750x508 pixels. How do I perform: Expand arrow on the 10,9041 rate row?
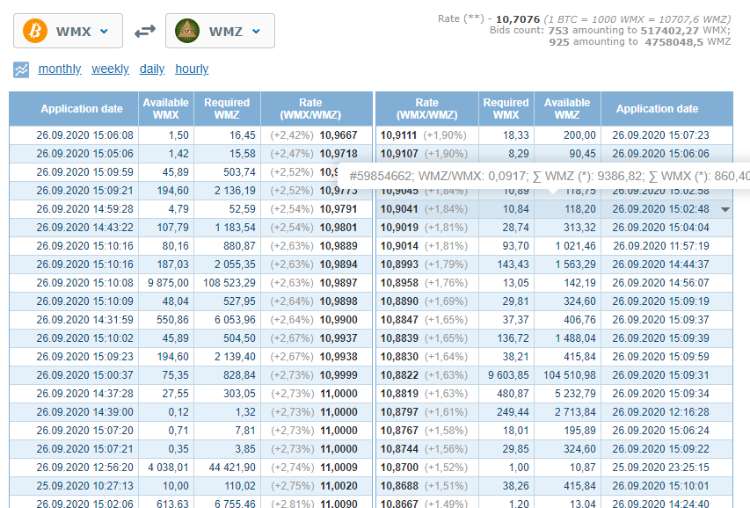click(725, 209)
